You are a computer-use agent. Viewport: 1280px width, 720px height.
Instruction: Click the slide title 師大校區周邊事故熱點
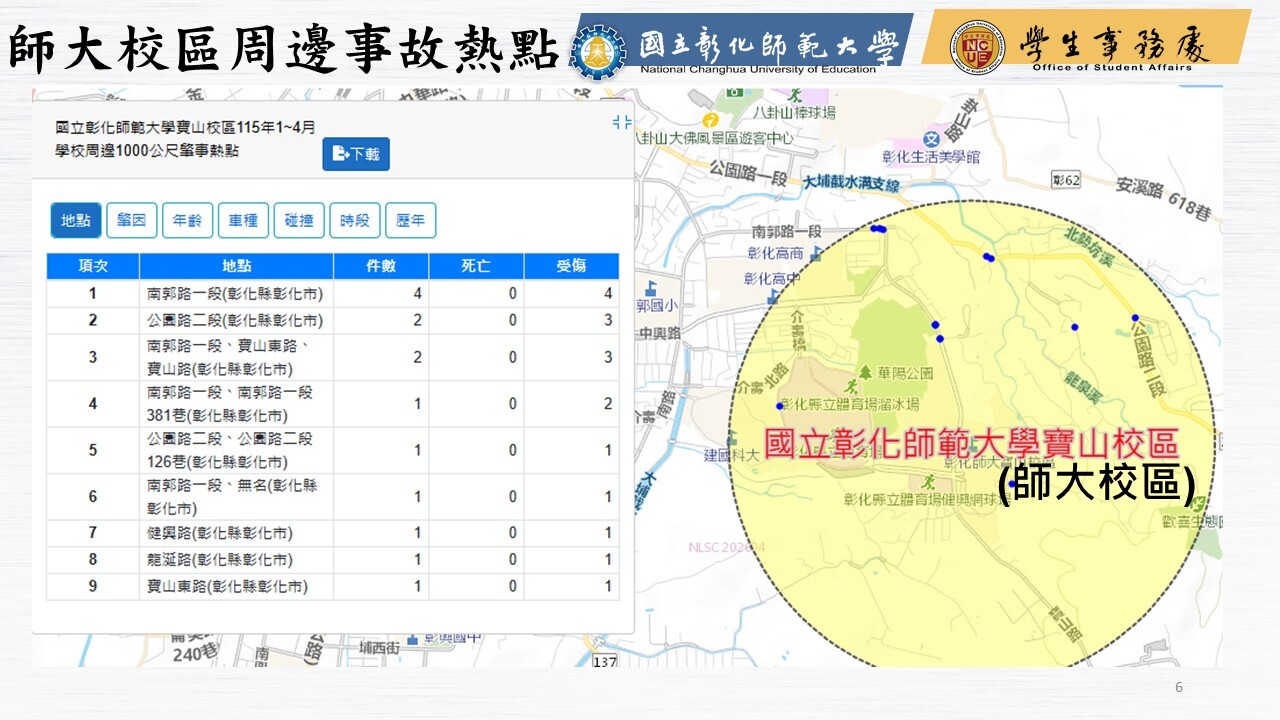click(284, 50)
